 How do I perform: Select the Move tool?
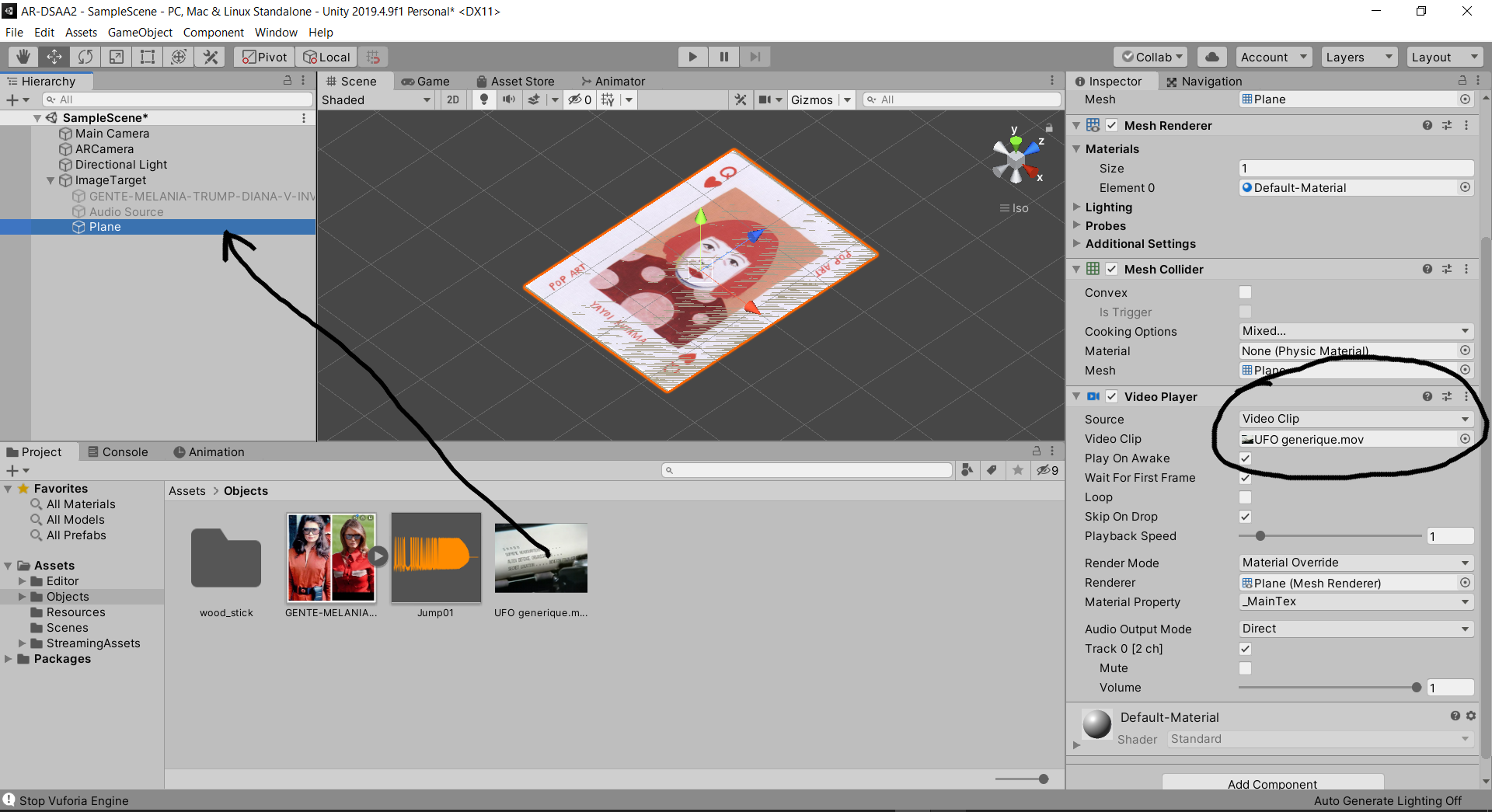coord(54,57)
